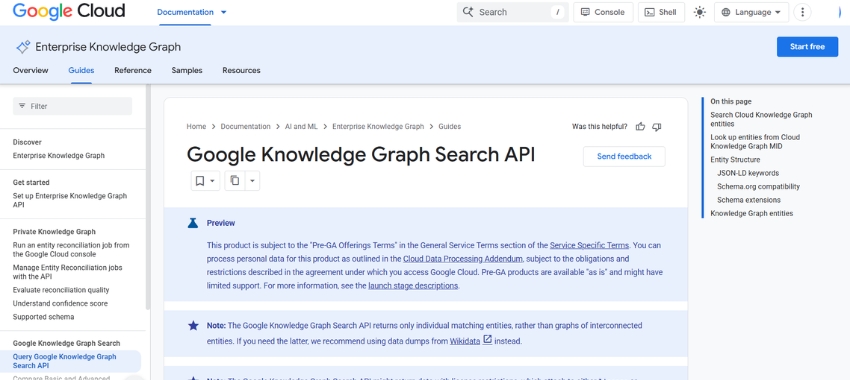Click the Enterprise Knowledge Graph header title
Screen dimensions: 850x380
pos(108,47)
